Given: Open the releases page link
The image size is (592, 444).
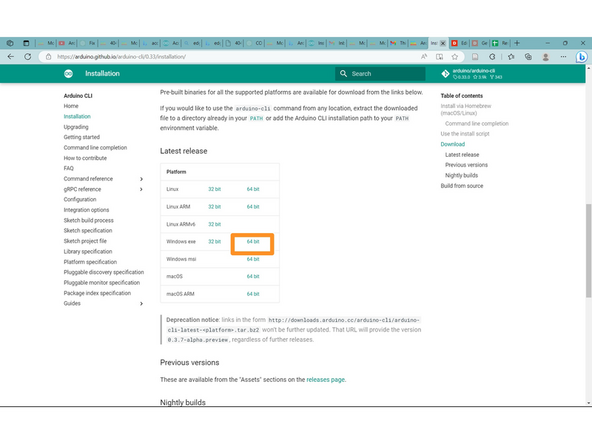Looking at the screenshot, I should pyautogui.click(x=325, y=380).
